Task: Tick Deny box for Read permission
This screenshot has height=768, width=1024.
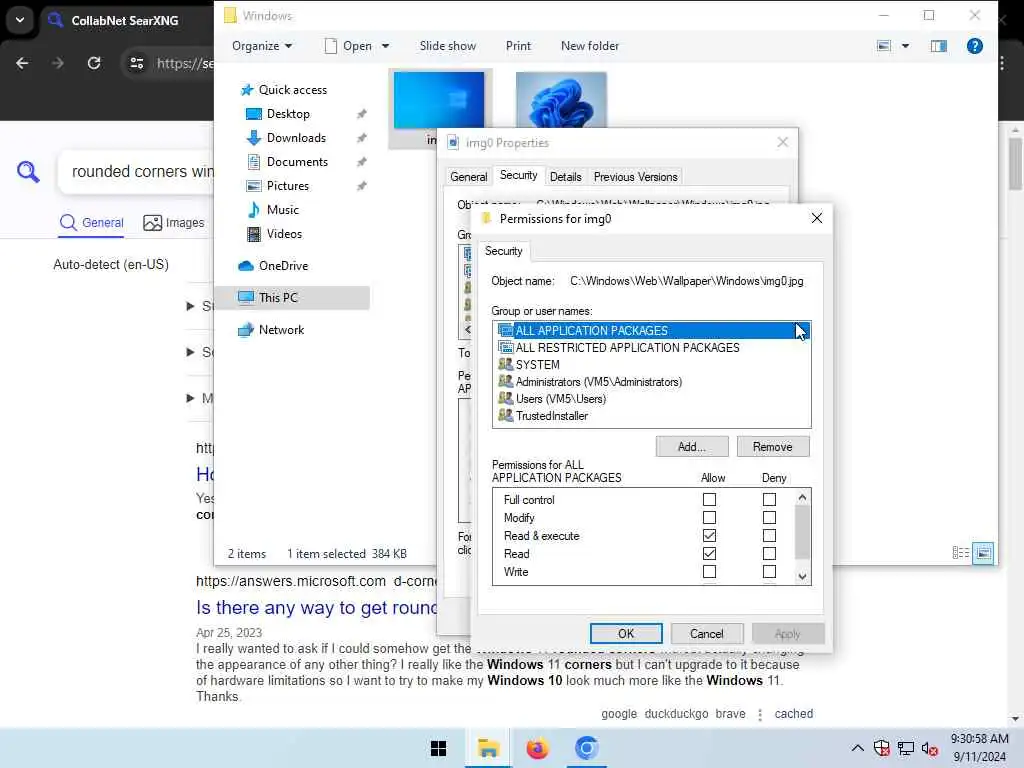Action: click(x=769, y=554)
